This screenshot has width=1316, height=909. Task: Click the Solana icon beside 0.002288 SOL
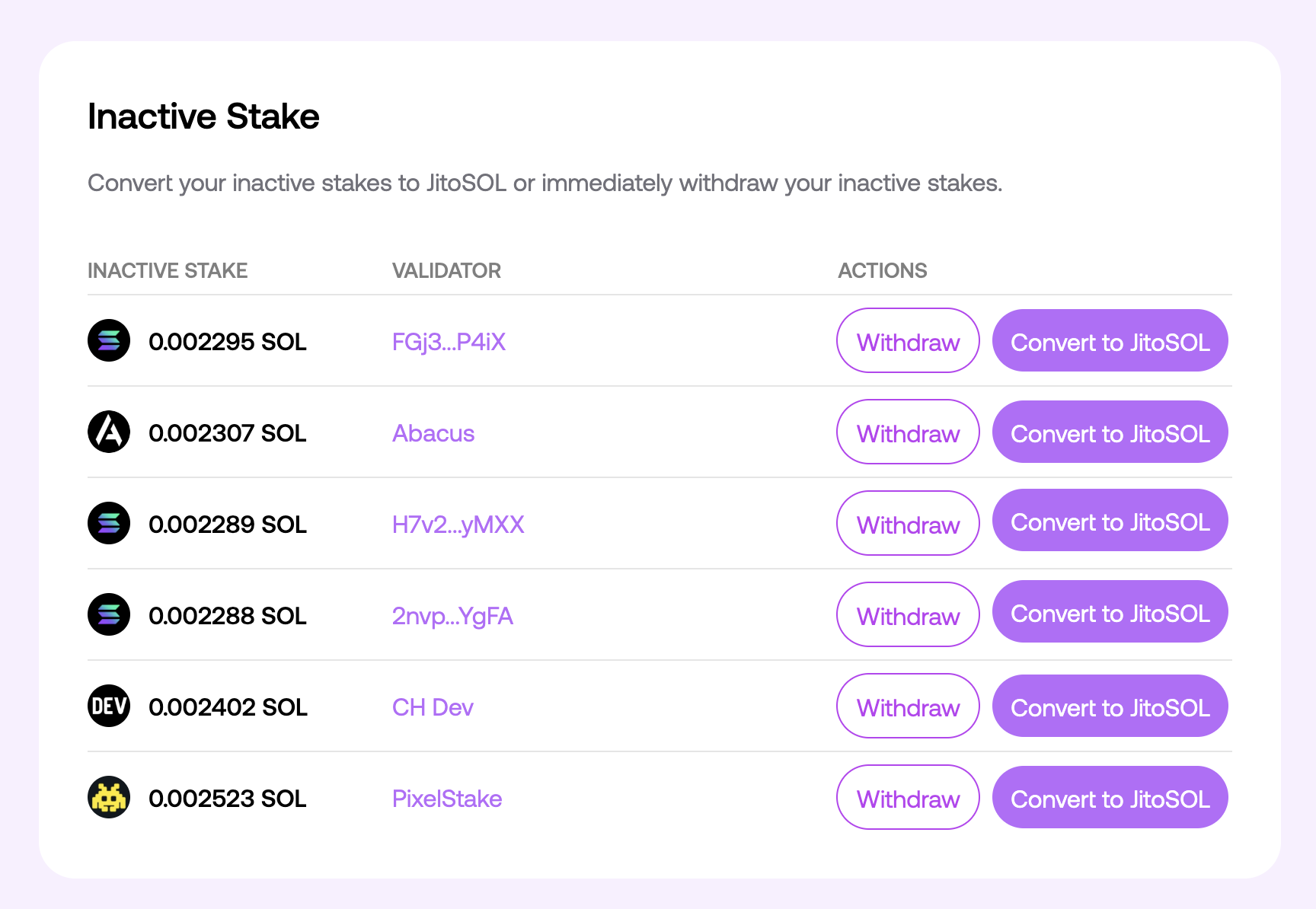click(109, 614)
